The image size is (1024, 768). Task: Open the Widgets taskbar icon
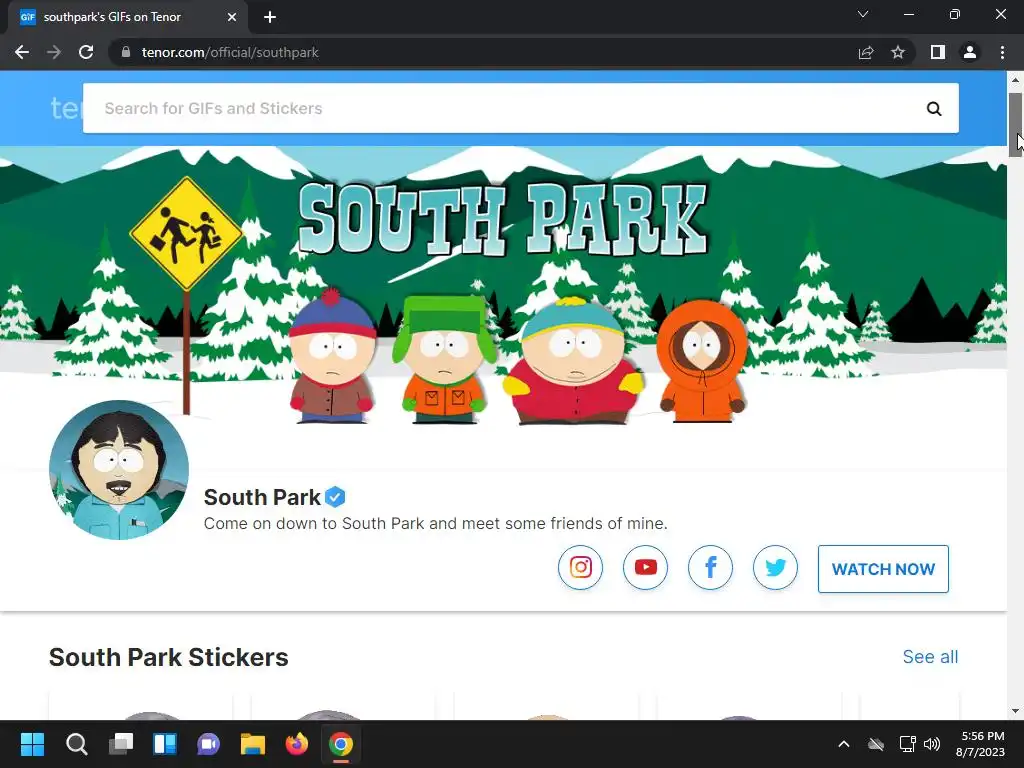coord(165,744)
